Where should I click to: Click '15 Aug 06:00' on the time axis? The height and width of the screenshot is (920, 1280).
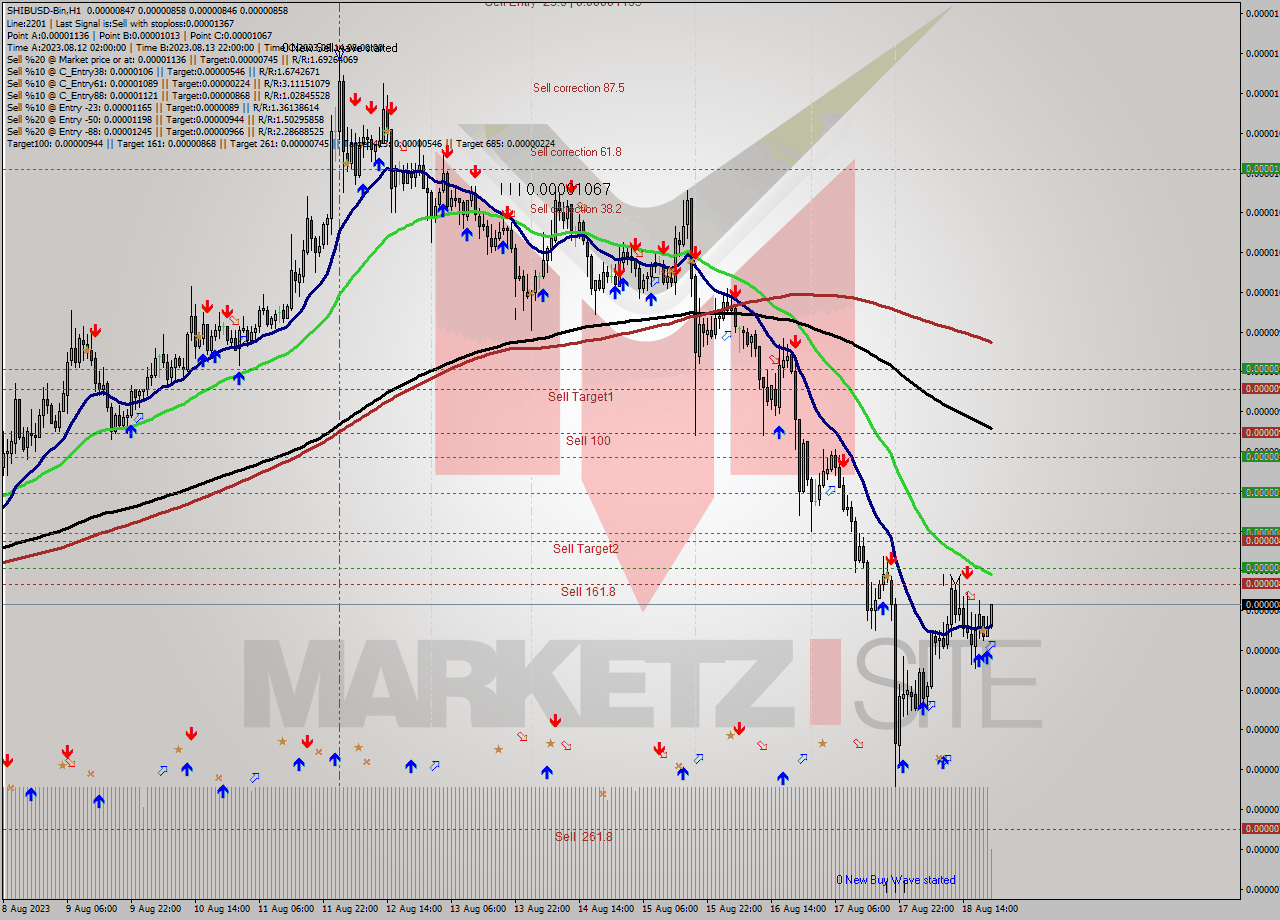(669, 909)
